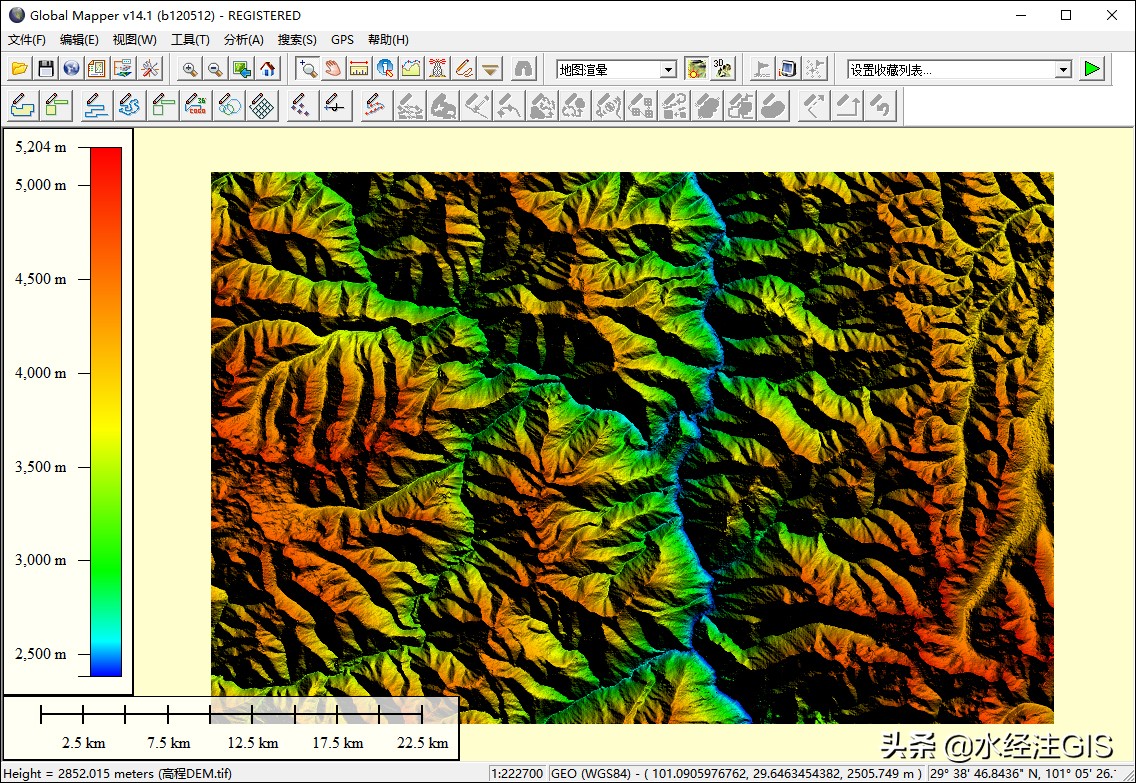
Task: Open the 帮助(H) menu
Action: 388,40
